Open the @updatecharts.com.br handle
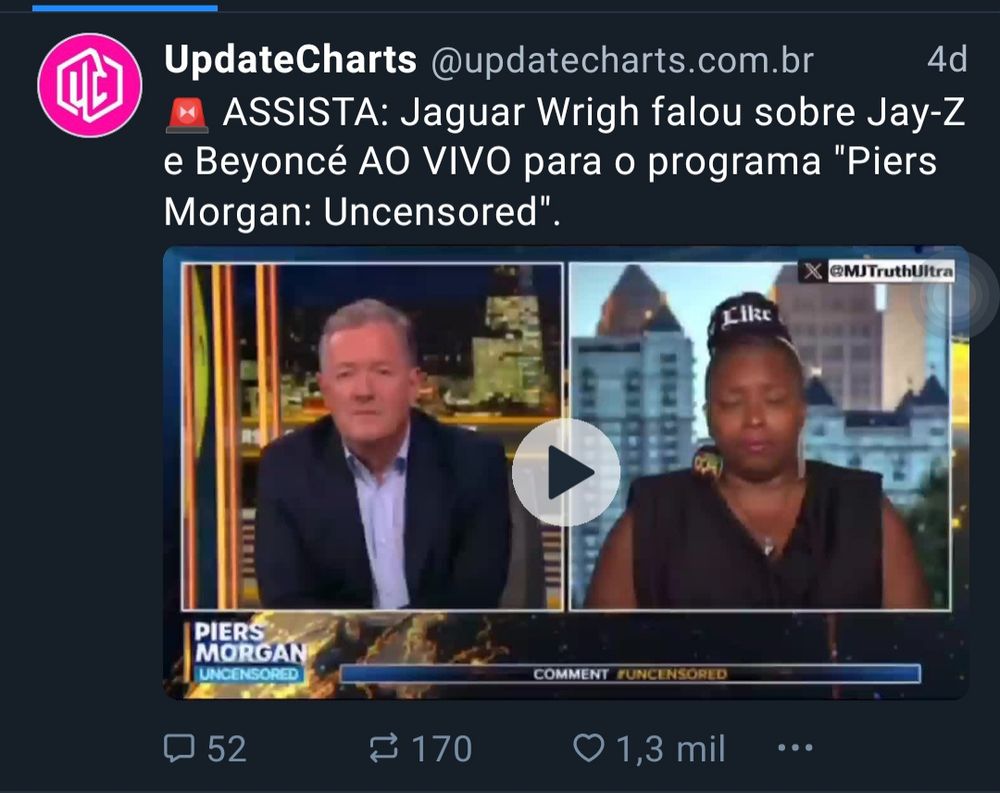1000x793 pixels. point(622,61)
